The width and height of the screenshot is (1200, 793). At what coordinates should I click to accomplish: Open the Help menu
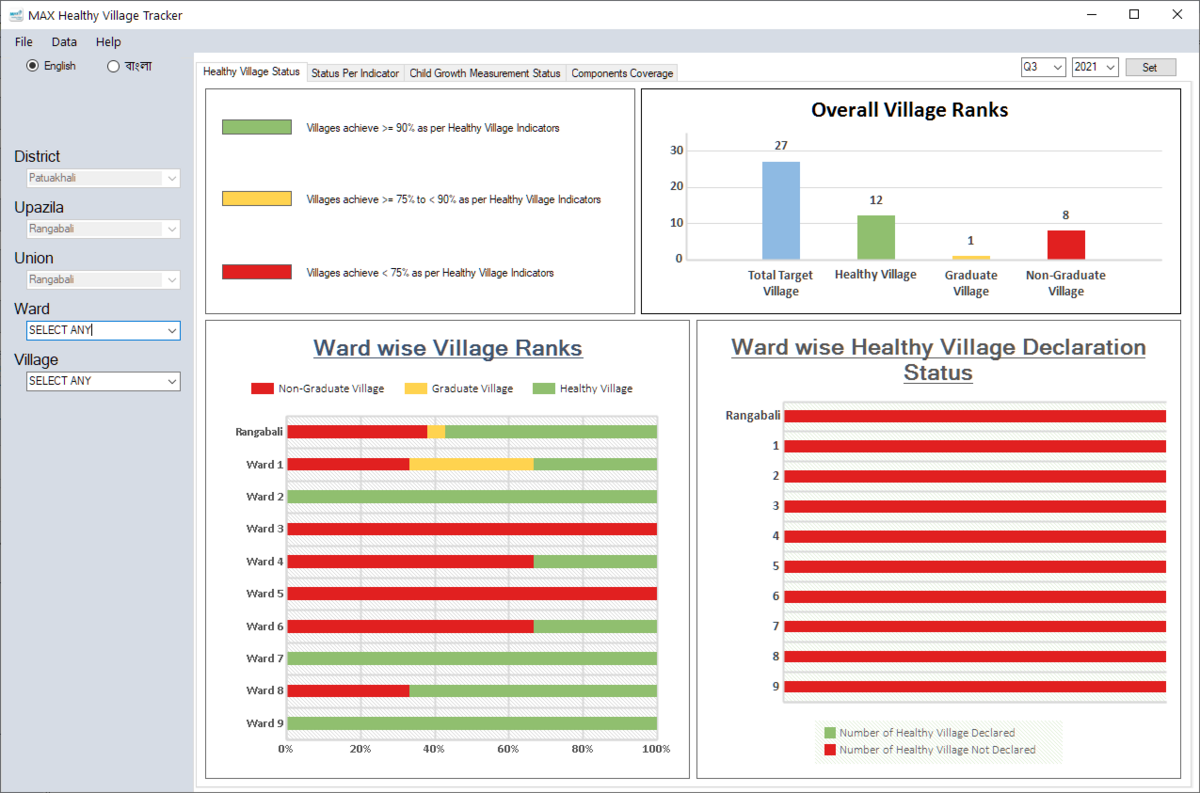[x=107, y=41]
